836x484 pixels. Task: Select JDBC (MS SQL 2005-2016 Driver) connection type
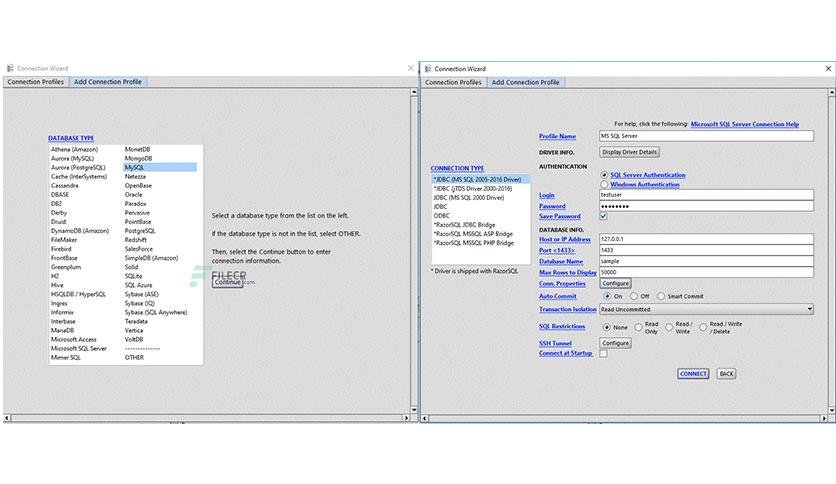[x=480, y=180]
